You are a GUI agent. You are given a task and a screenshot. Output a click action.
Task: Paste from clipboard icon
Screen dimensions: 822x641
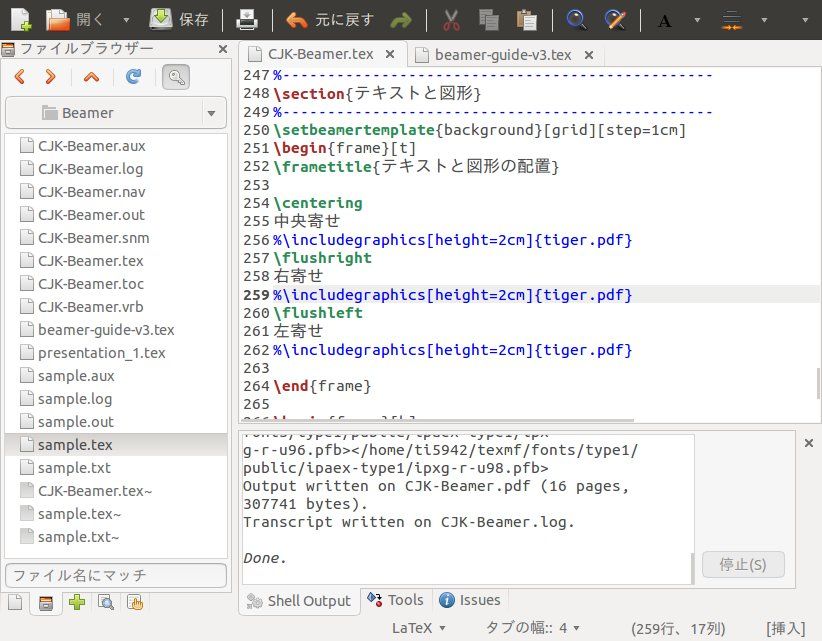526,20
